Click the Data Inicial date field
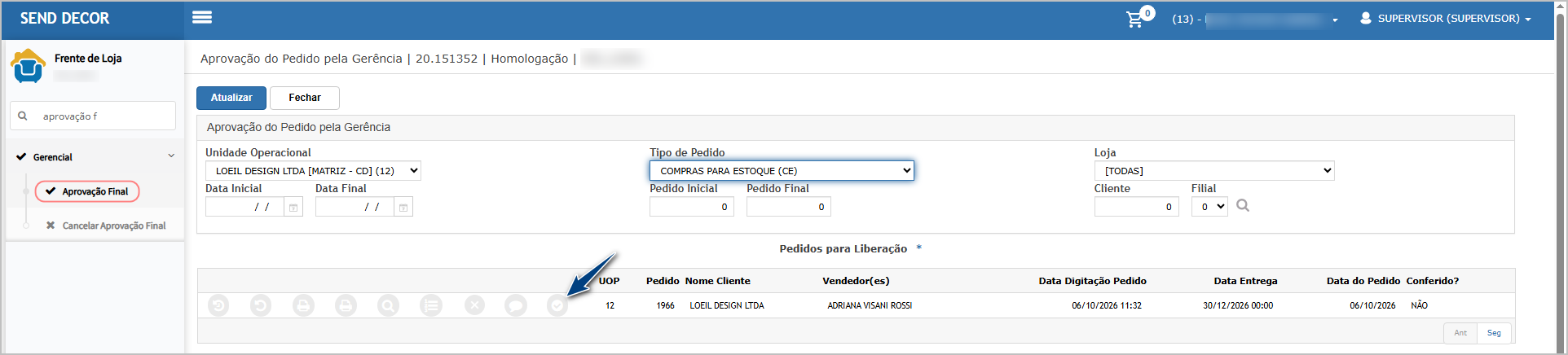 point(244,207)
